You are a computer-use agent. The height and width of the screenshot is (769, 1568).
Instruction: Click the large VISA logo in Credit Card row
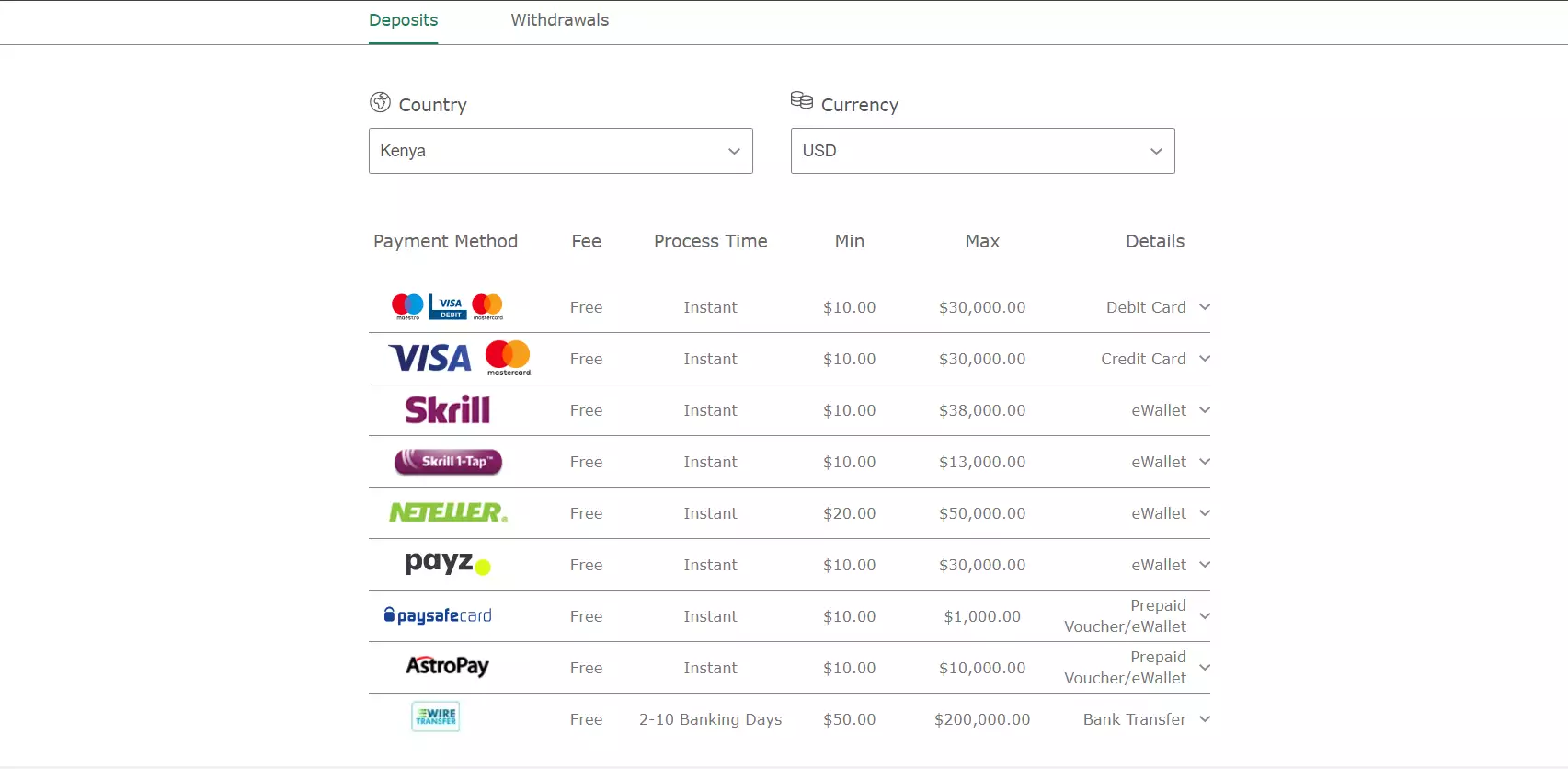pyautogui.click(x=429, y=358)
